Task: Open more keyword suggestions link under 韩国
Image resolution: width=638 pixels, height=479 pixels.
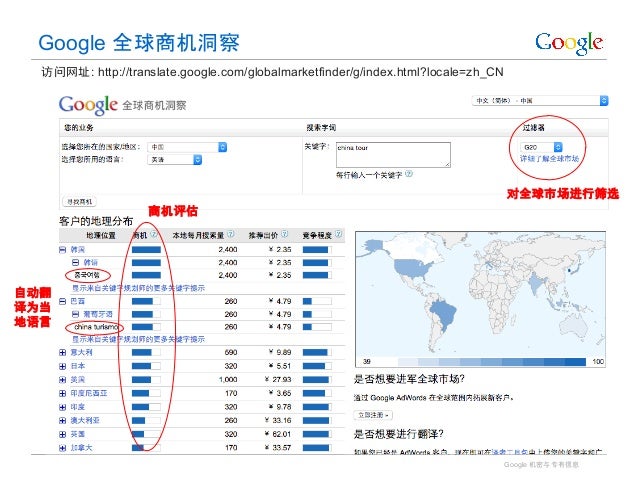Action: point(138,288)
